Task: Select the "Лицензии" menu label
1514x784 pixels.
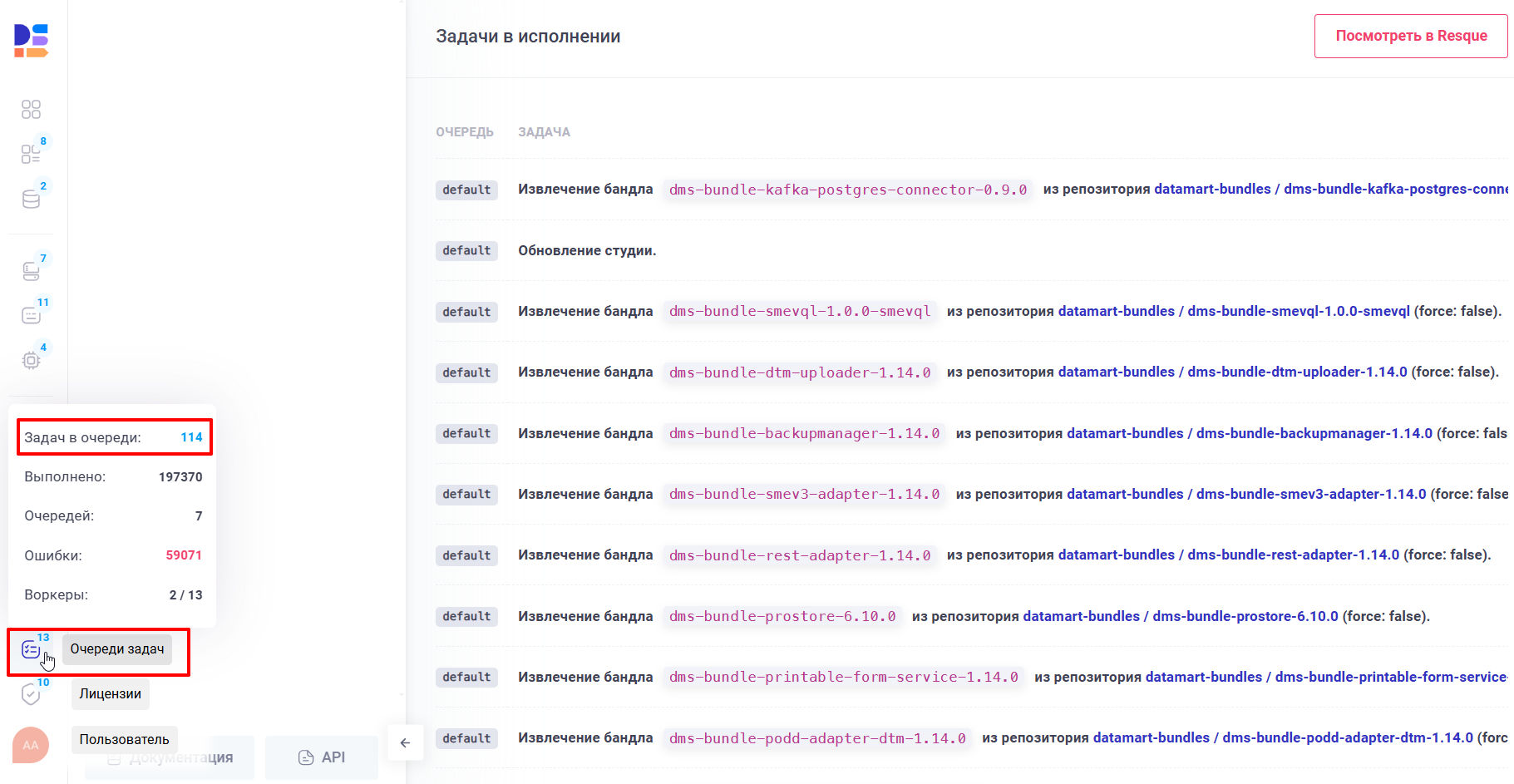Action: [x=111, y=694]
